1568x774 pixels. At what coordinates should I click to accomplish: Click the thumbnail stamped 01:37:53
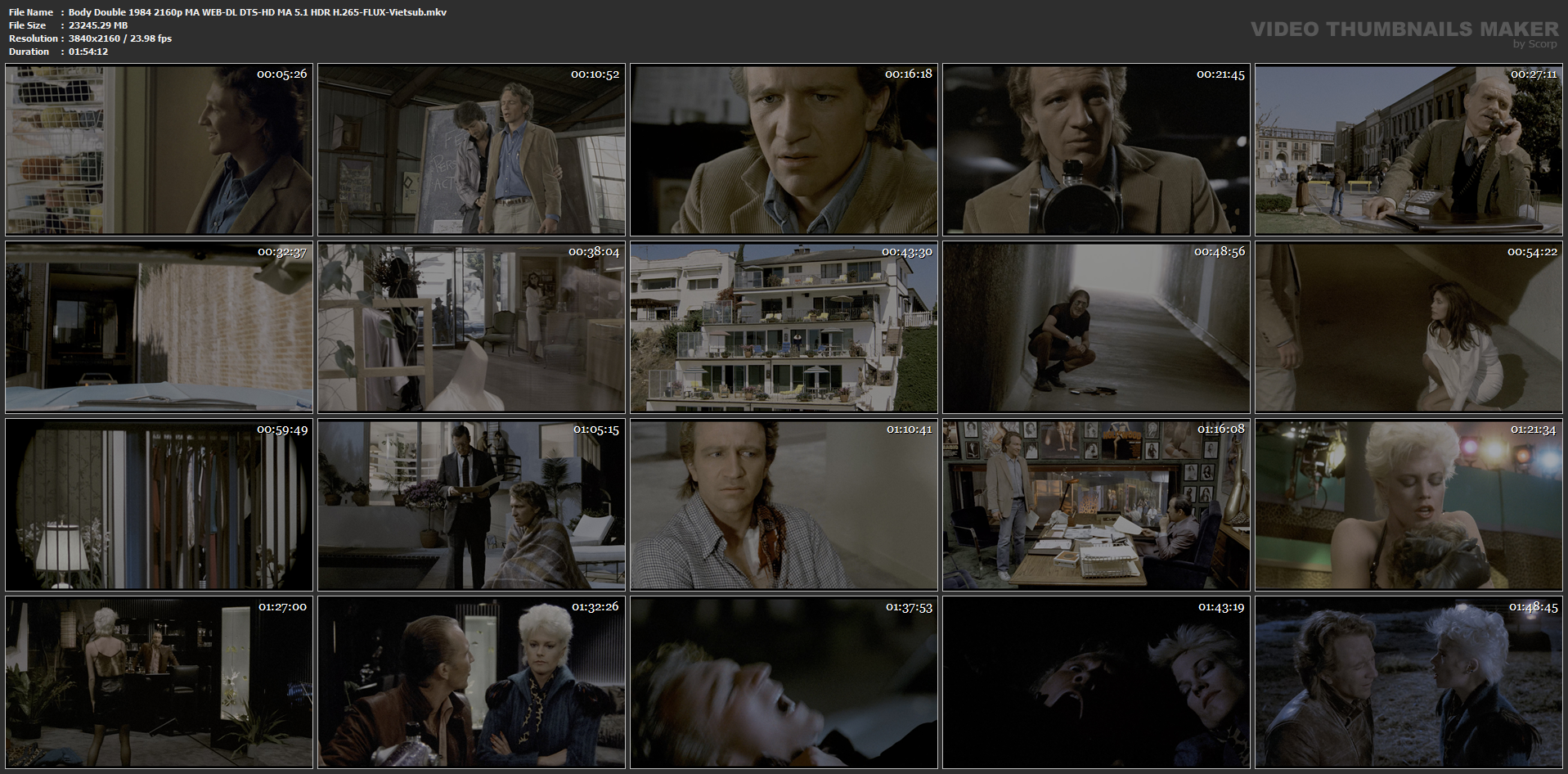point(784,682)
